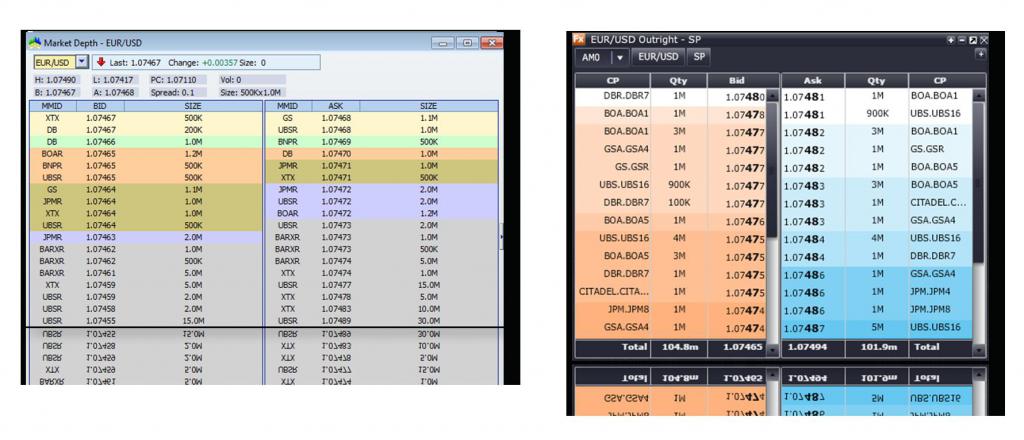Select the SP tab in Outright panel

pos(699,57)
